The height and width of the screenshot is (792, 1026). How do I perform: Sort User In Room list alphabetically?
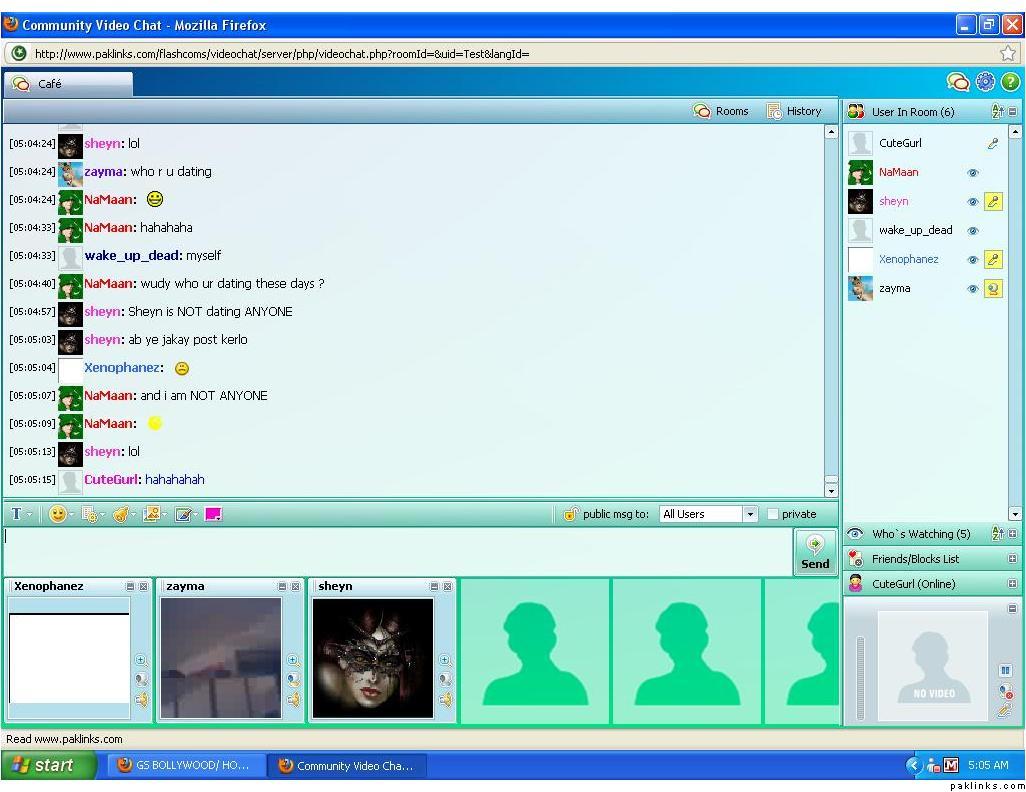997,112
